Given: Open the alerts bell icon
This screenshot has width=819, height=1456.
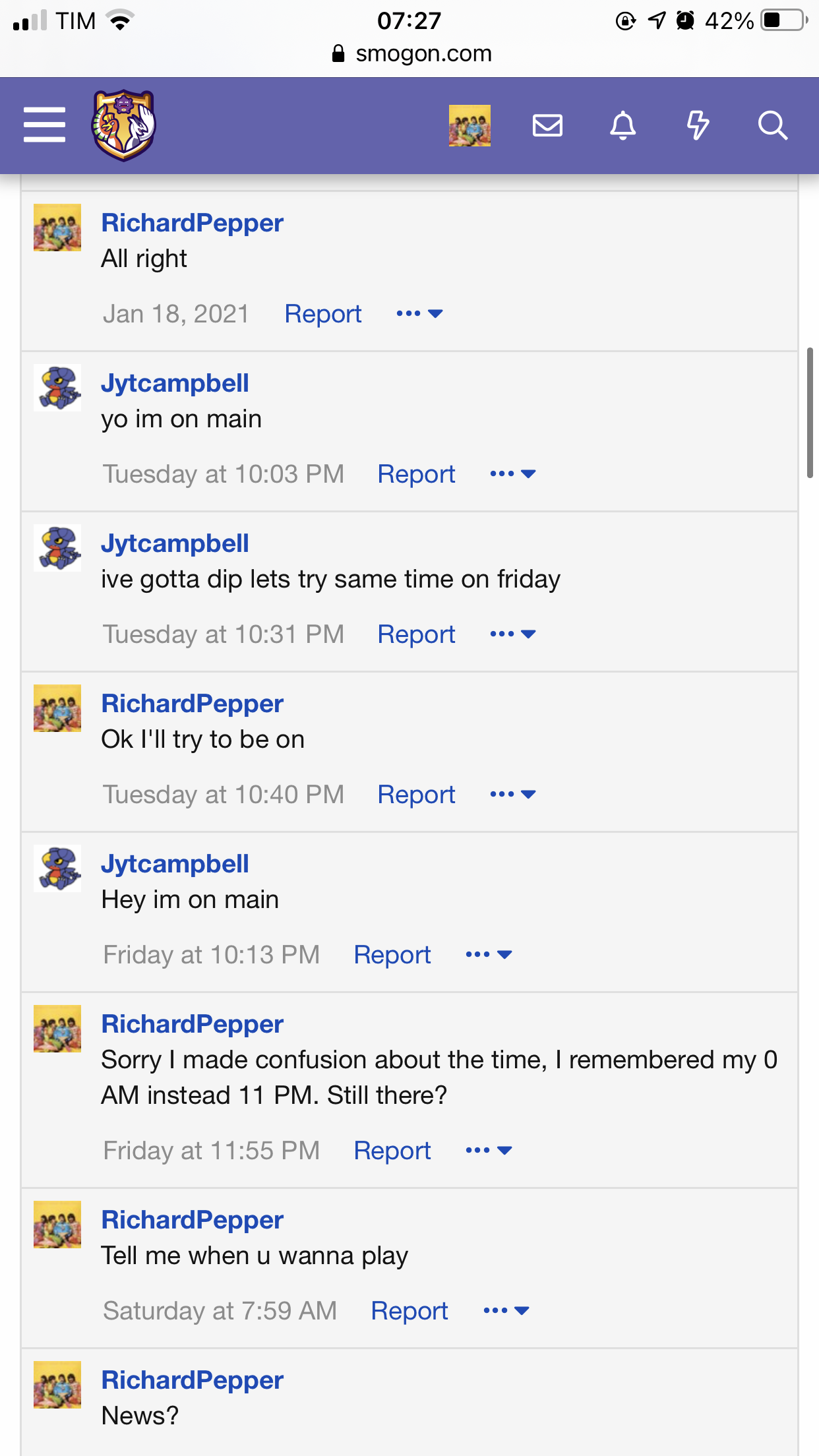Looking at the screenshot, I should tap(622, 125).
